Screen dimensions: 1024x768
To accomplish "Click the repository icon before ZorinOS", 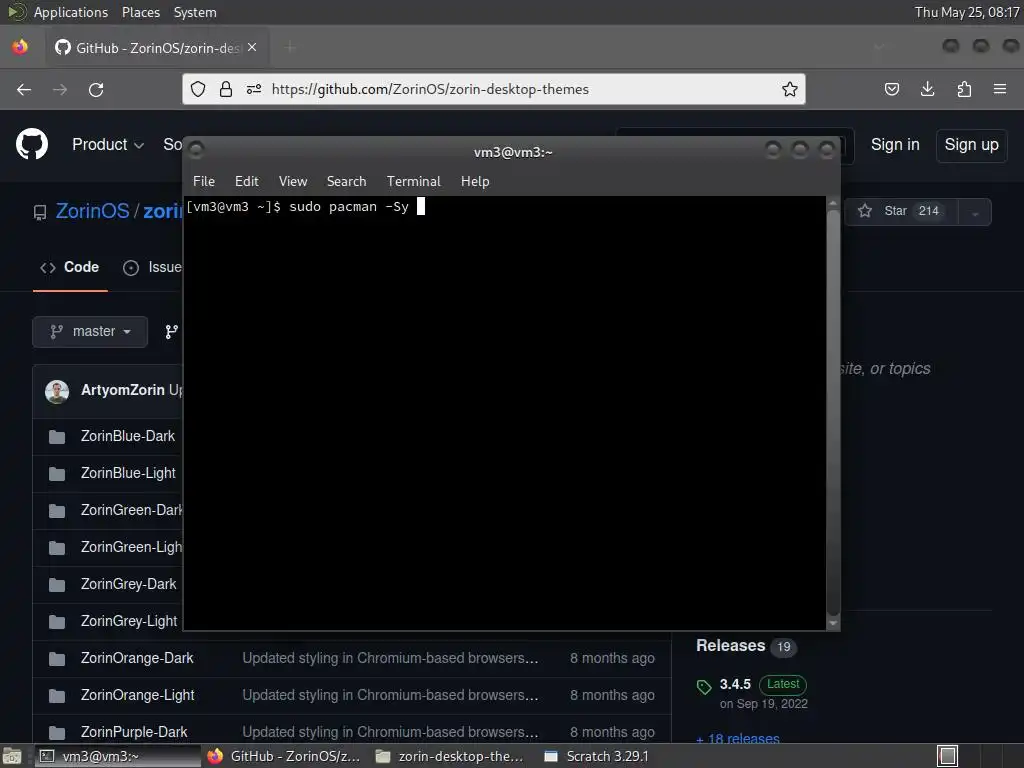I will 40,212.
